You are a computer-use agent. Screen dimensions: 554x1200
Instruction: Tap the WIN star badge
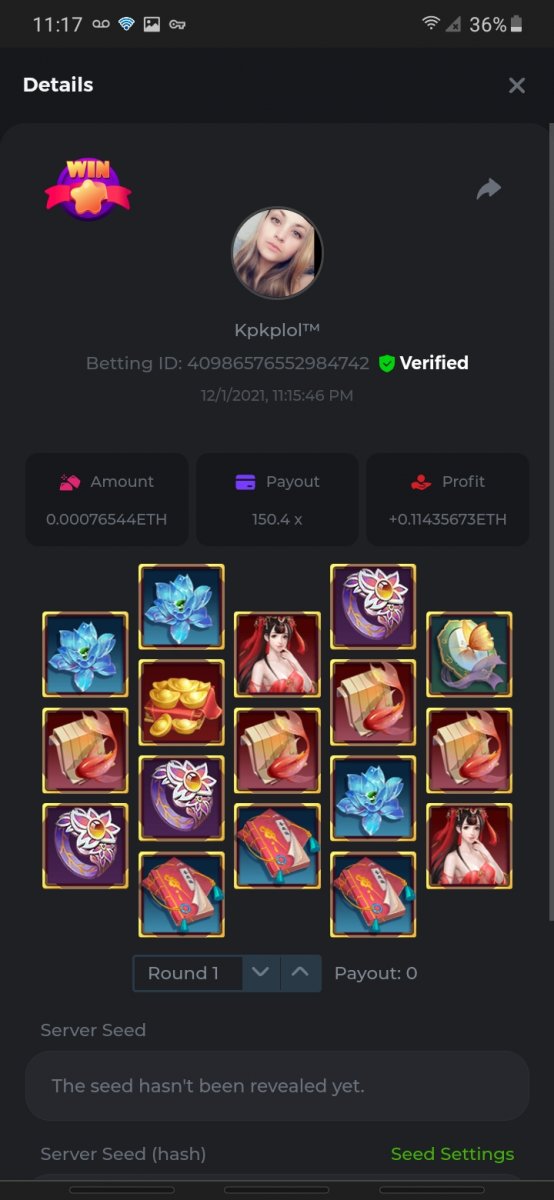88,188
